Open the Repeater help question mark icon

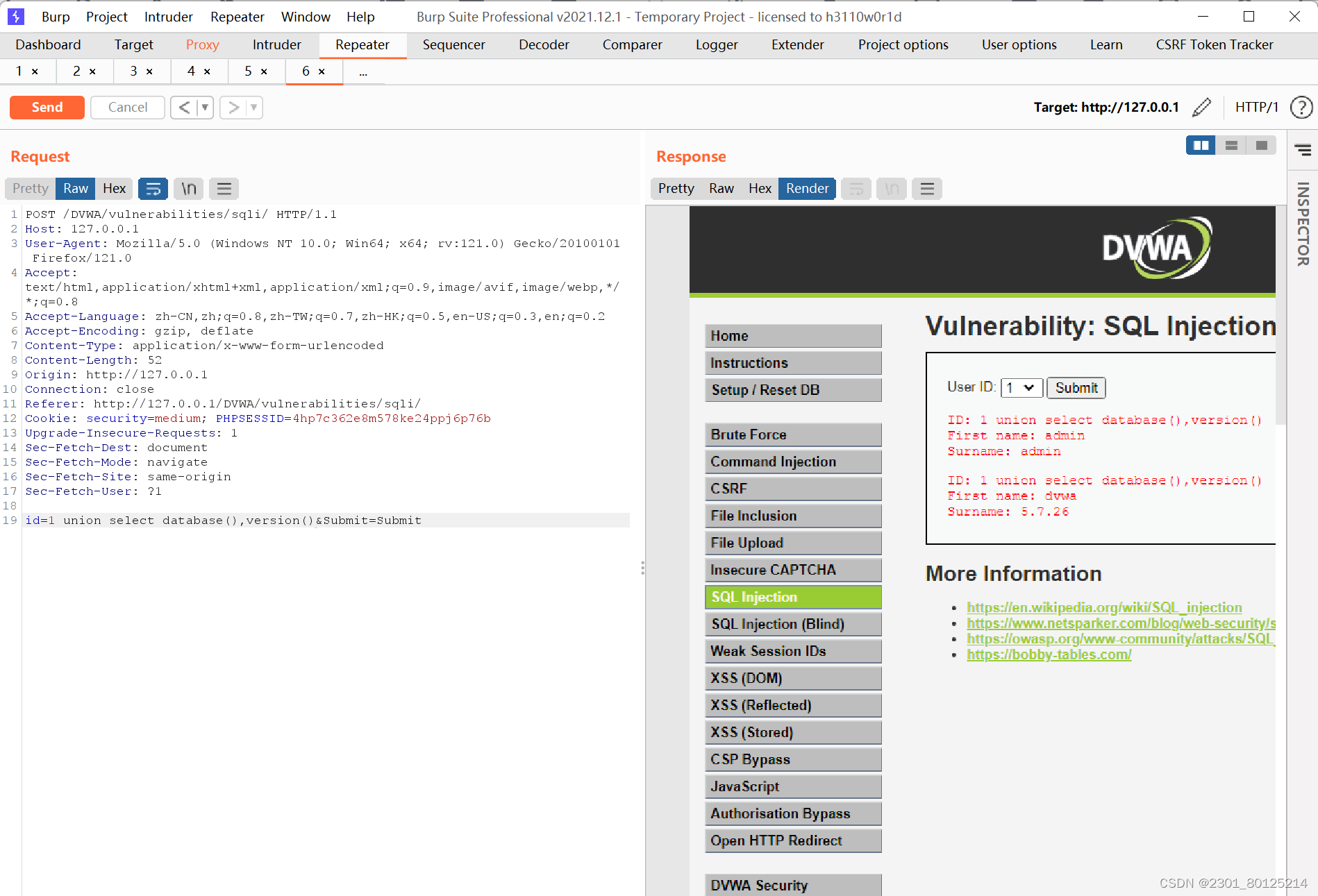[1301, 108]
